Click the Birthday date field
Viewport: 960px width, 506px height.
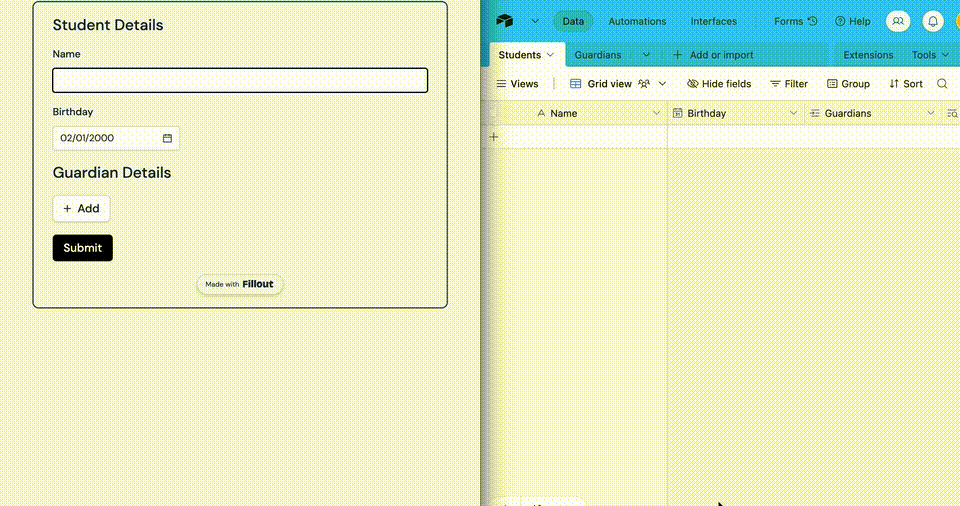click(116, 138)
